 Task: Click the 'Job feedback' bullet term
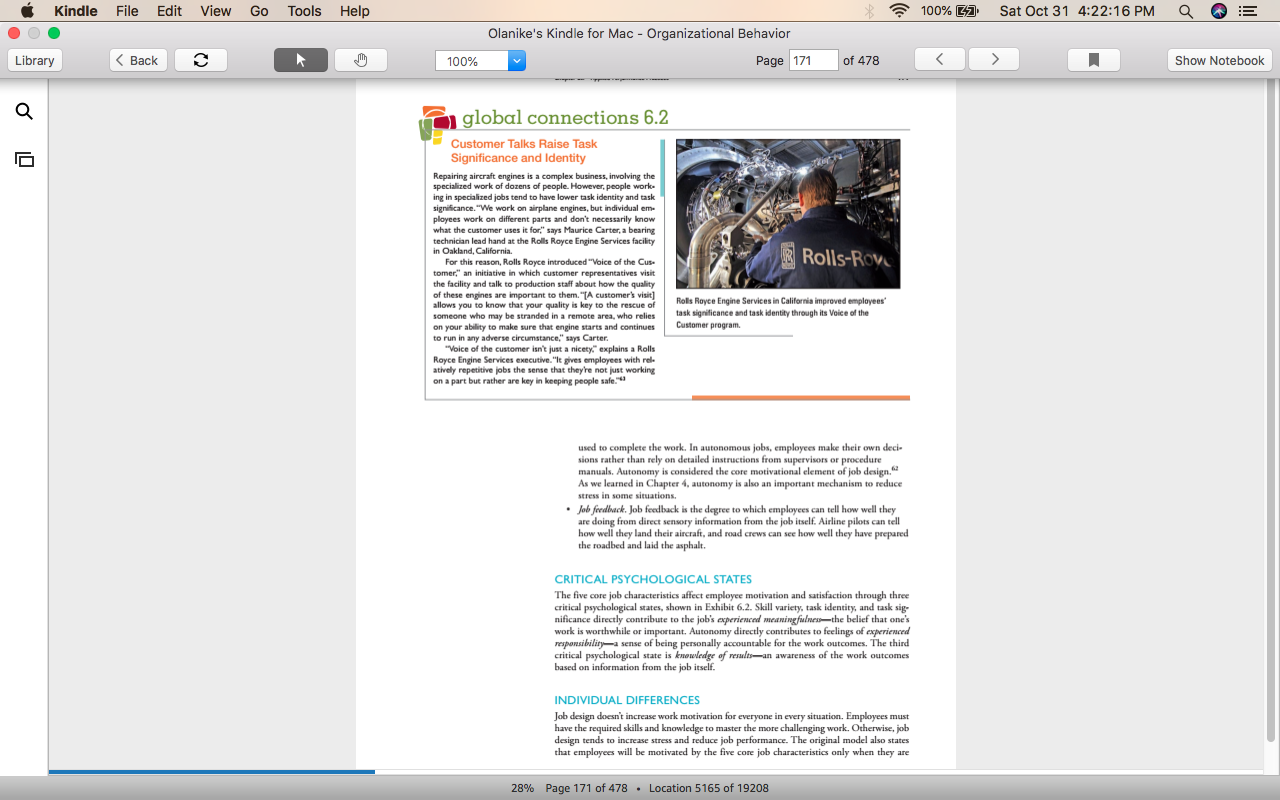[601, 510]
